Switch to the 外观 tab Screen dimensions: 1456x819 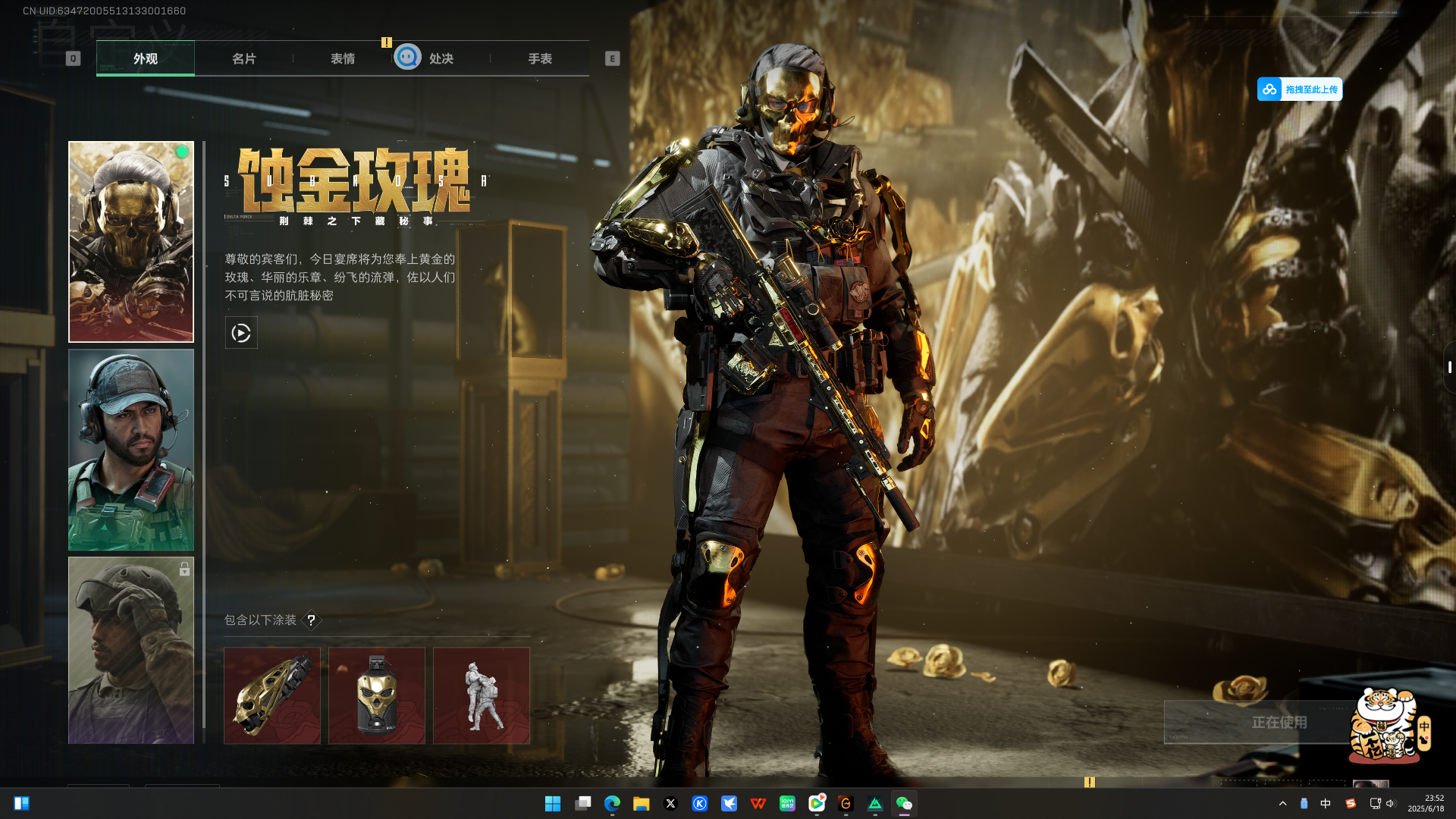(146, 58)
